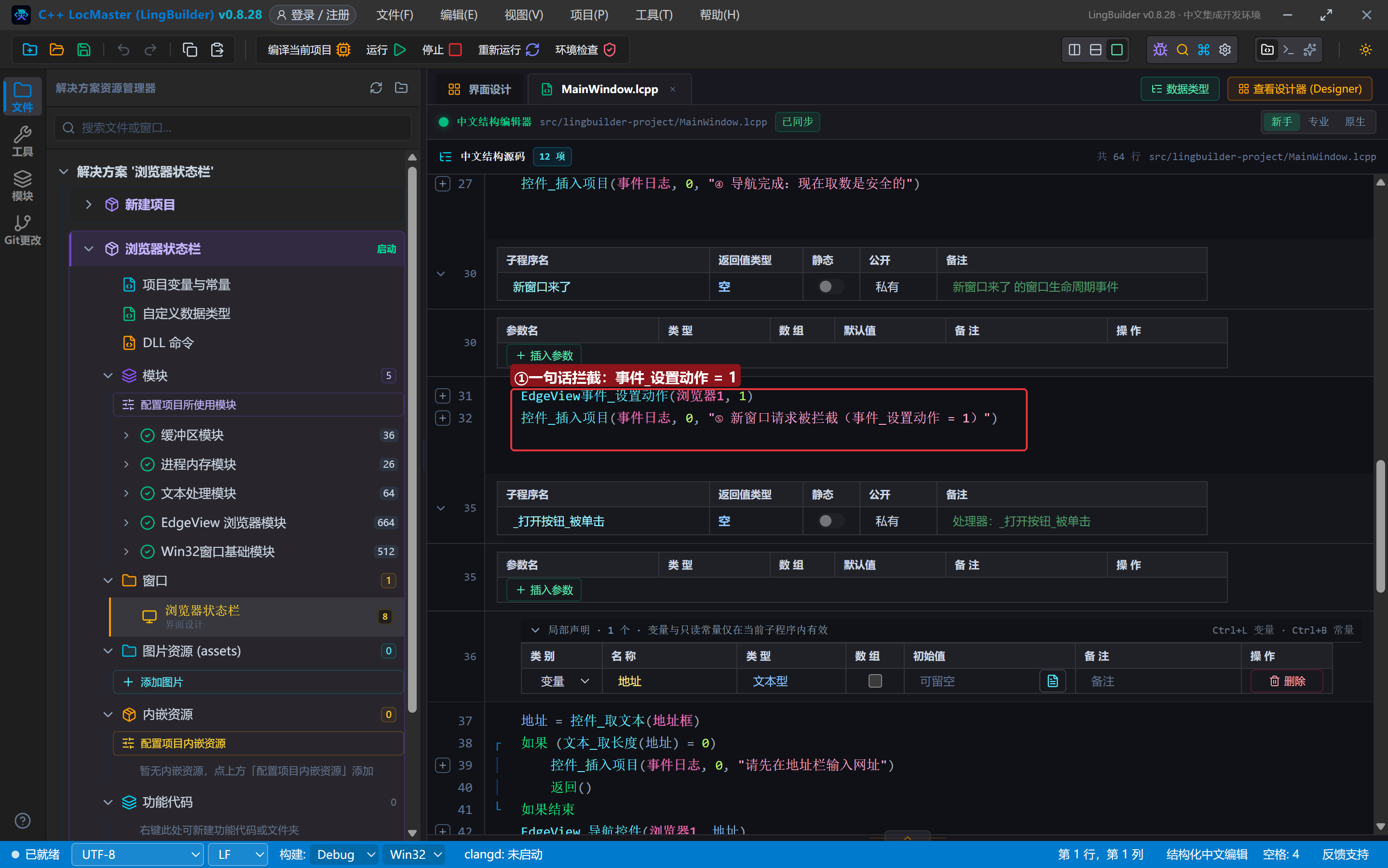
Task: Click the 搜索文件或窗口 search field
Action: pos(233,127)
